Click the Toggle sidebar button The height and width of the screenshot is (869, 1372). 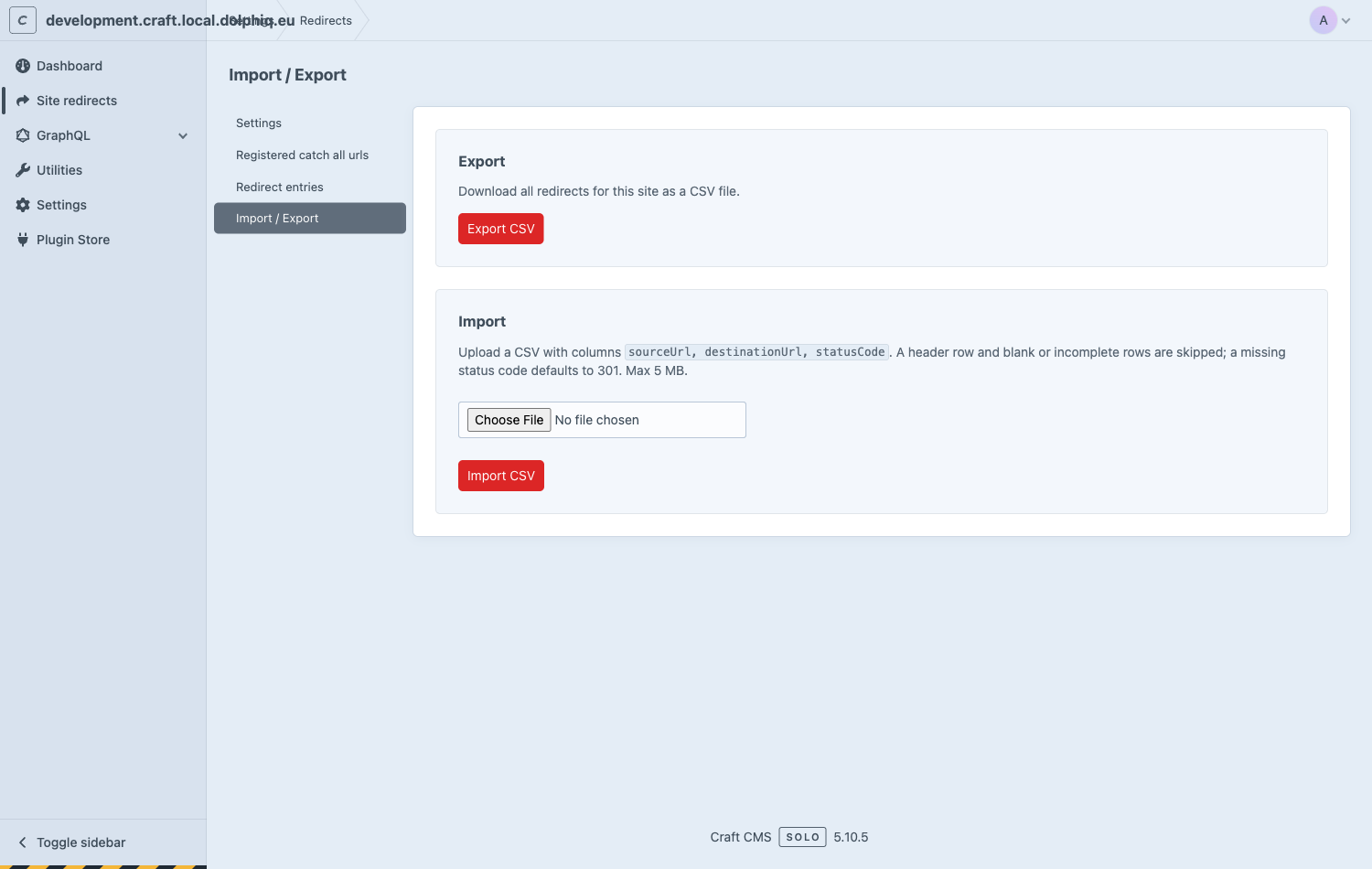click(103, 842)
